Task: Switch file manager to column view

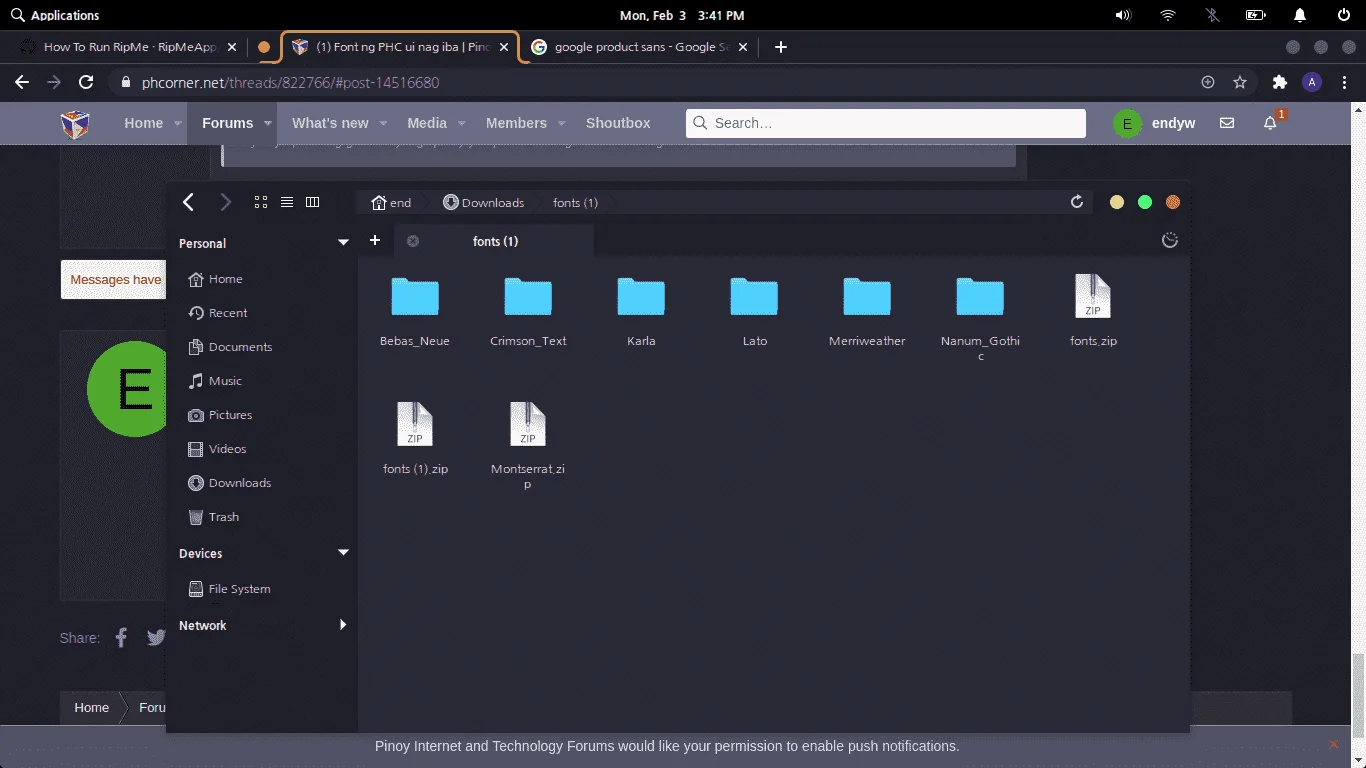Action: click(x=312, y=202)
